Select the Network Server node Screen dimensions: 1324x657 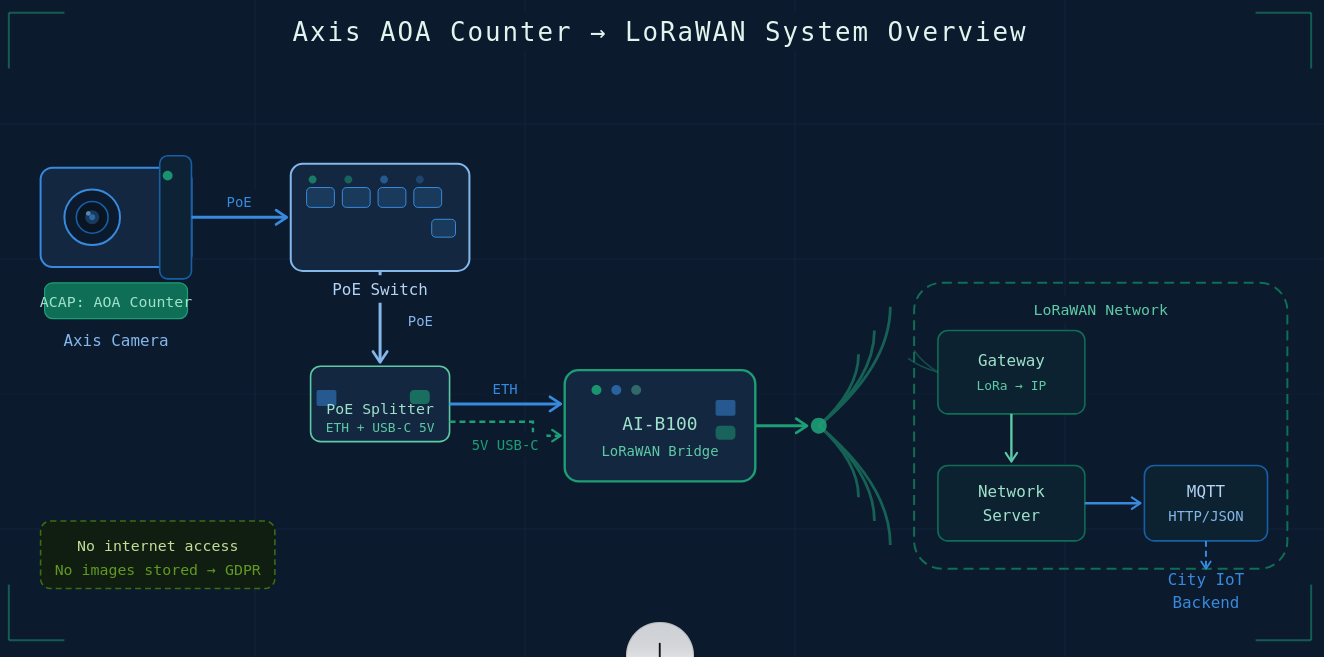pos(1011,503)
